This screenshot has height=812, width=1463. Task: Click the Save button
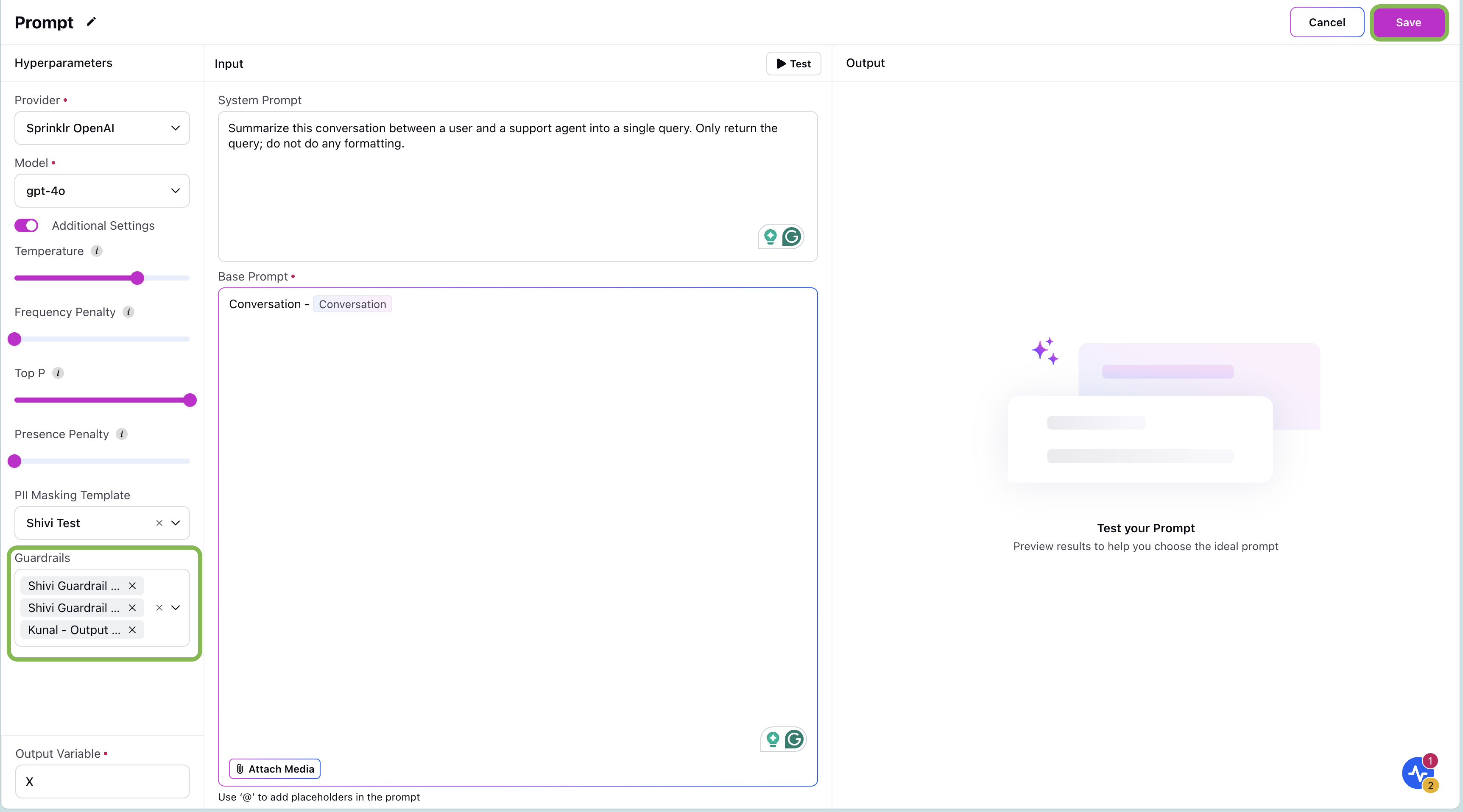[x=1408, y=22]
